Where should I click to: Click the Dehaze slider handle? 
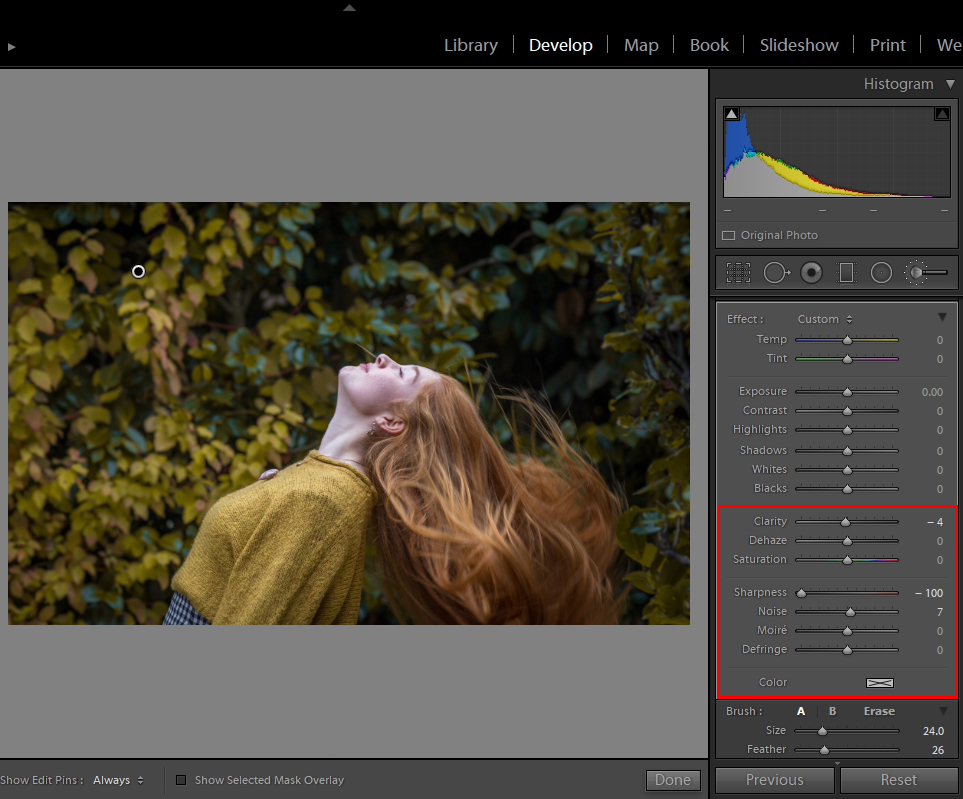click(848, 541)
